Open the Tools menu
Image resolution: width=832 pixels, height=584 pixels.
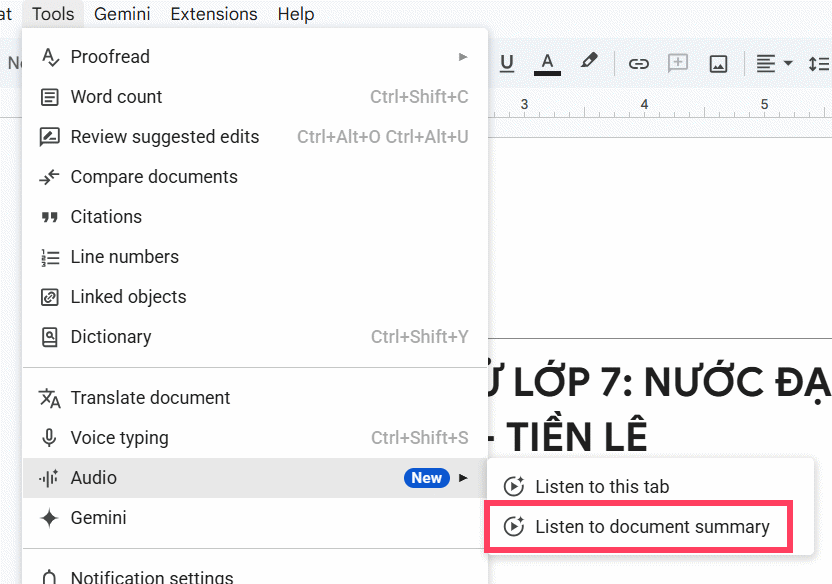click(x=53, y=14)
